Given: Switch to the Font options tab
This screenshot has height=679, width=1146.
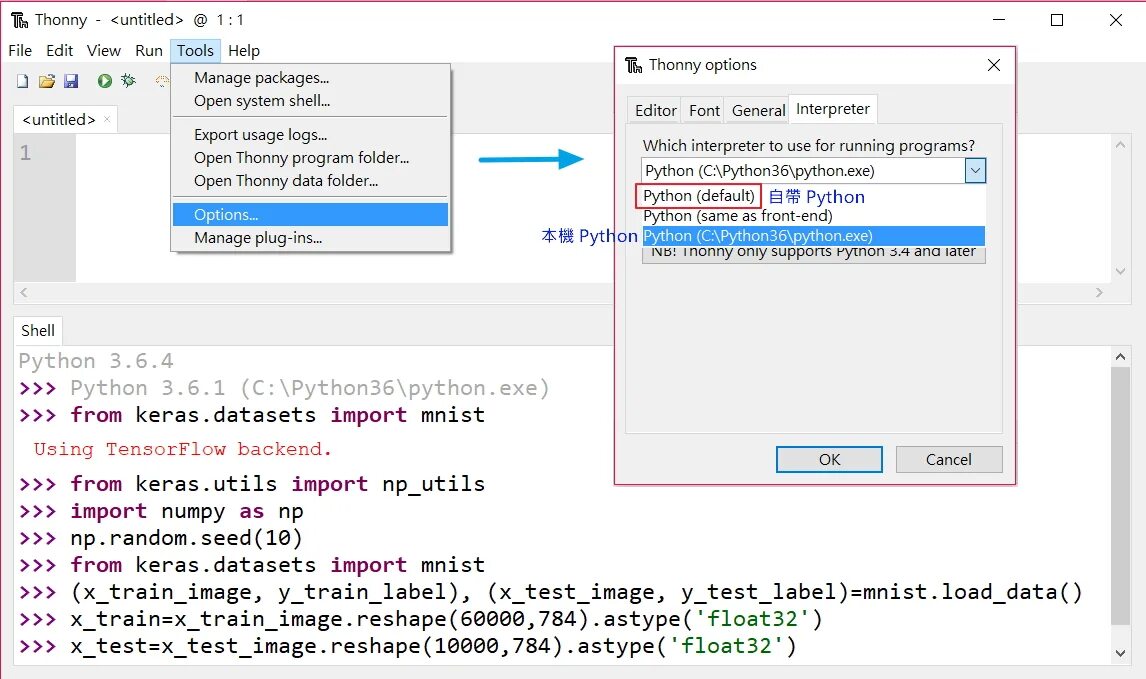Looking at the screenshot, I should click(x=704, y=110).
